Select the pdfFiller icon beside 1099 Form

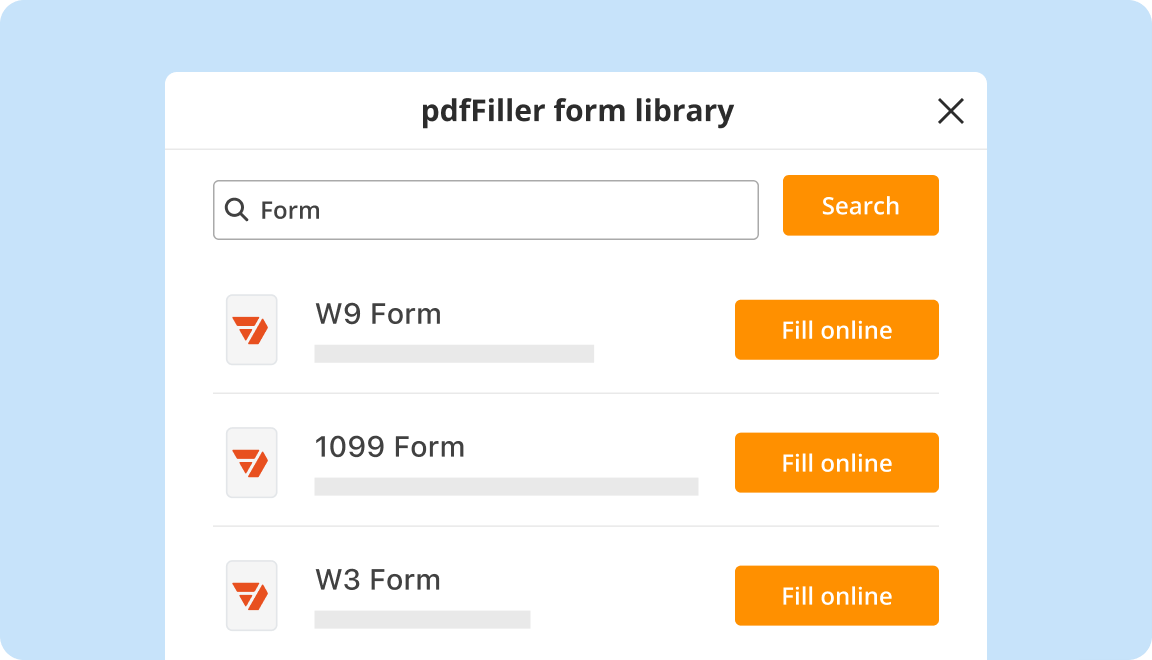point(251,462)
